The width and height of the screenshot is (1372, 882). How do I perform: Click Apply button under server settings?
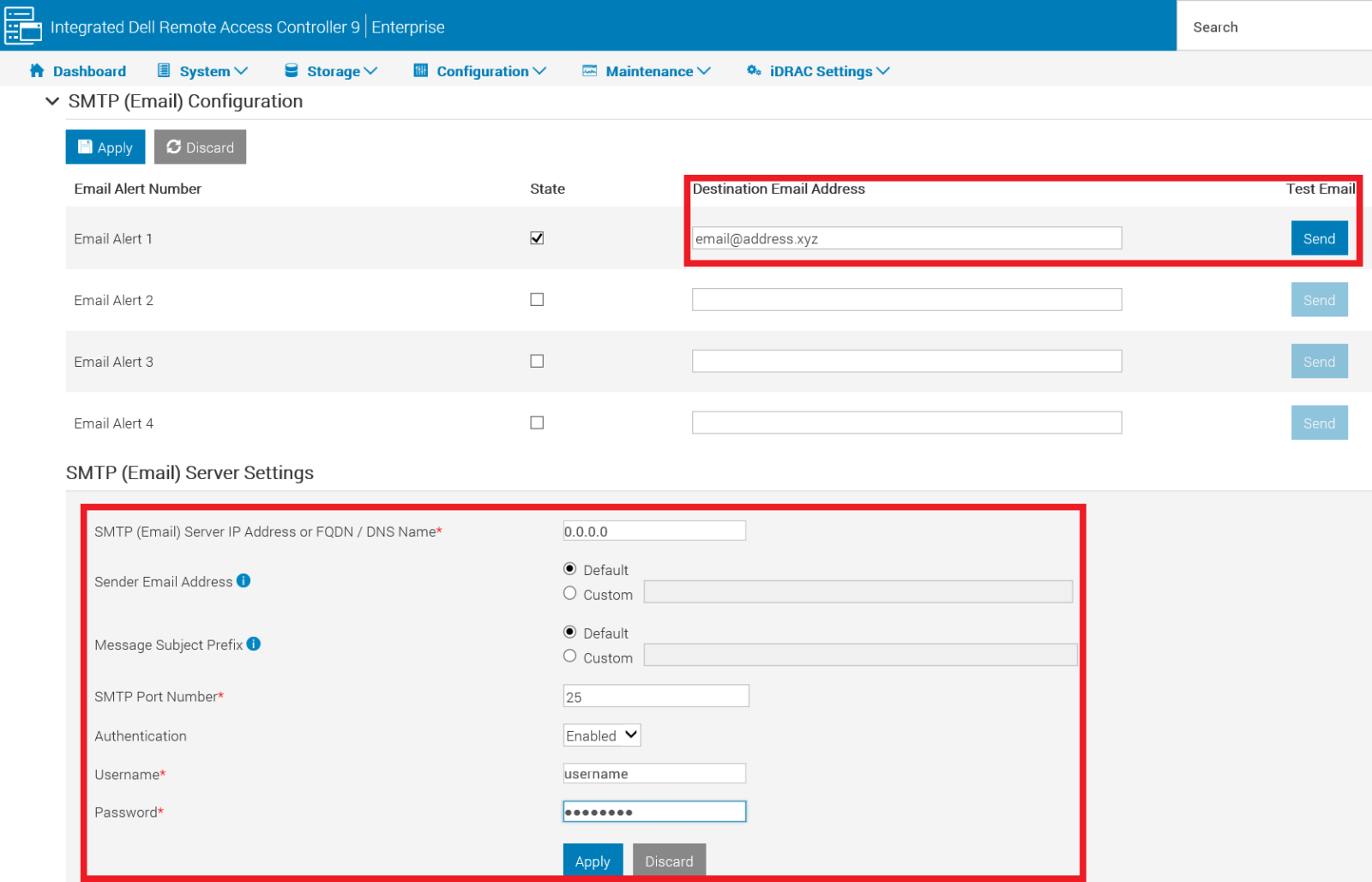click(593, 861)
